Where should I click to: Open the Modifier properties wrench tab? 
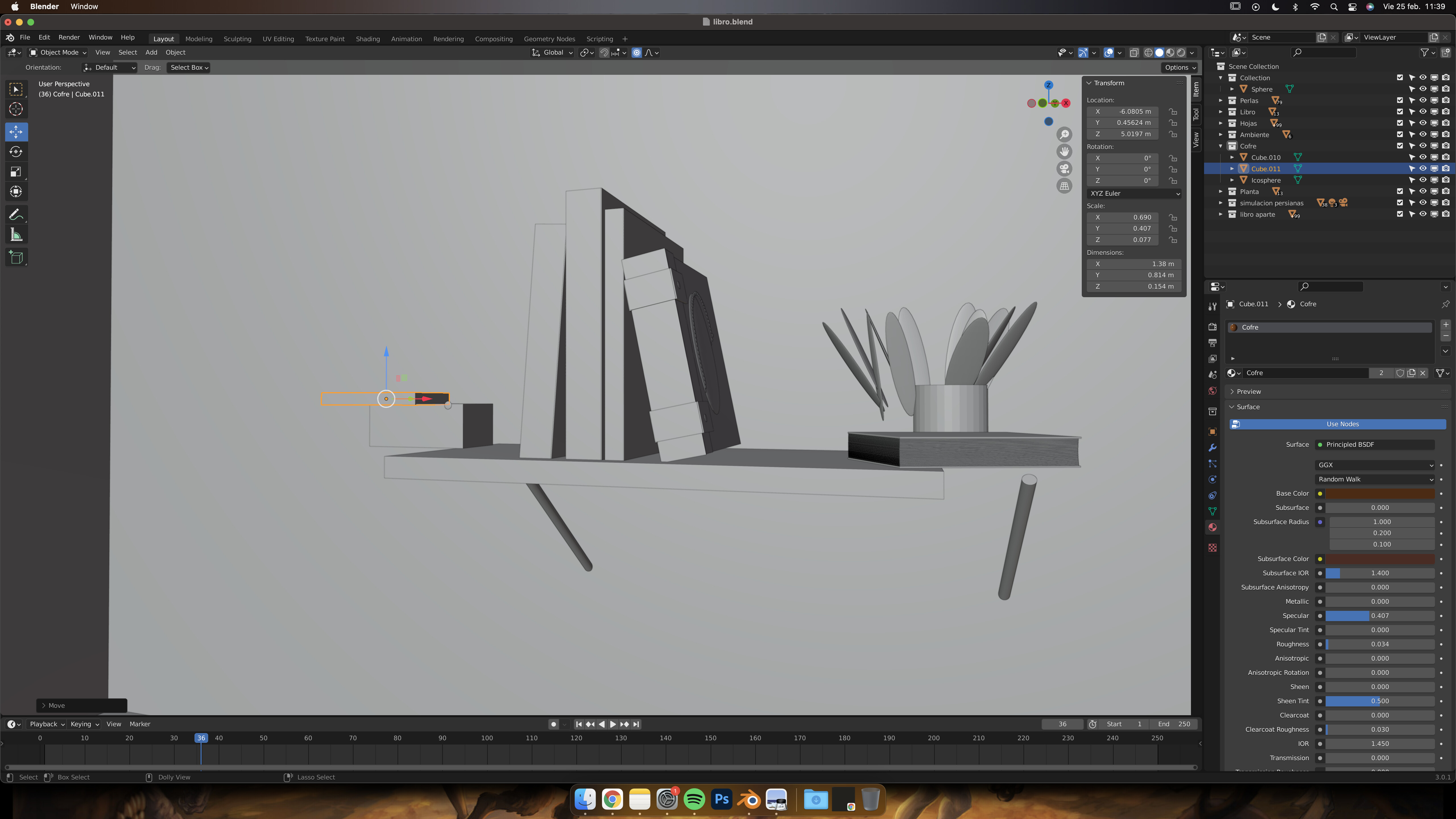(1212, 448)
